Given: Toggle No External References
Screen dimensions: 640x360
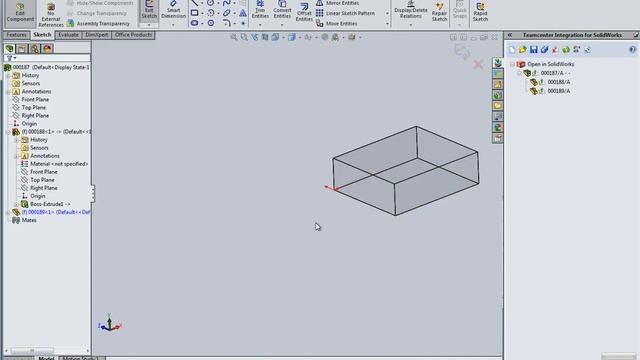Looking at the screenshot, I should [51, 16].
